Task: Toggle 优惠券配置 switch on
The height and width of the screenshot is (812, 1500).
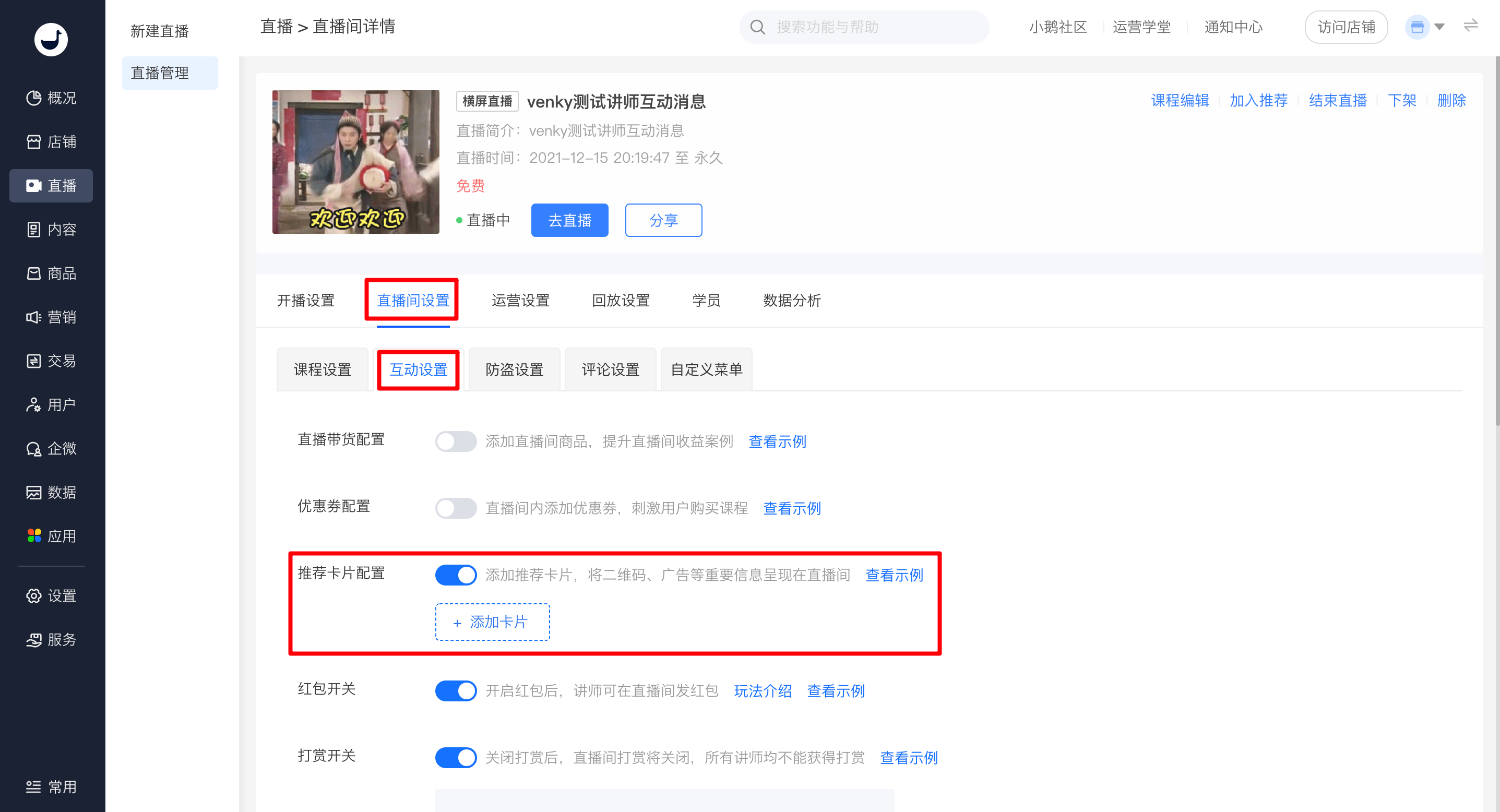Action: click(x=456, y=508)
